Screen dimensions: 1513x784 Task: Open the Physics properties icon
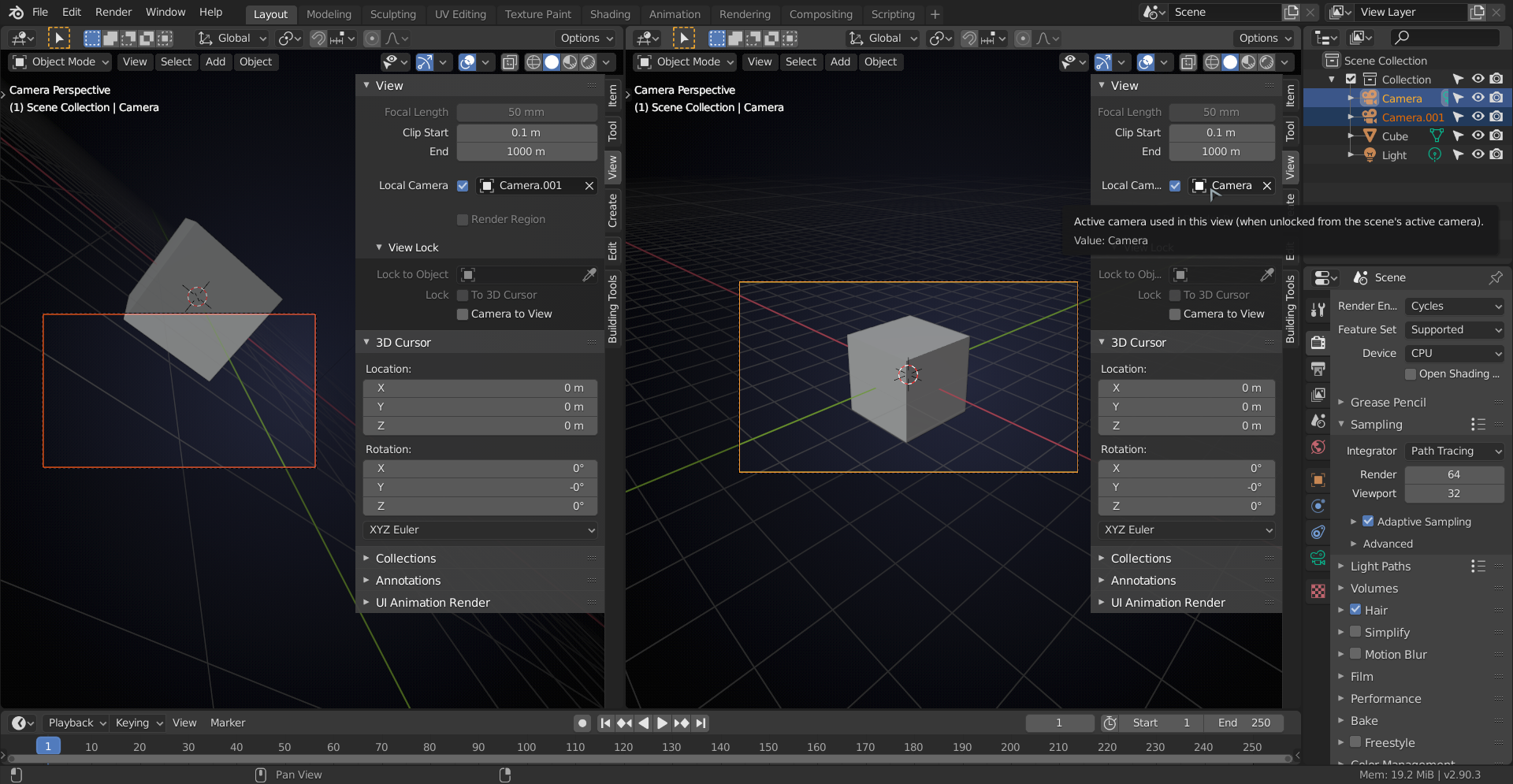[1318, 506]
